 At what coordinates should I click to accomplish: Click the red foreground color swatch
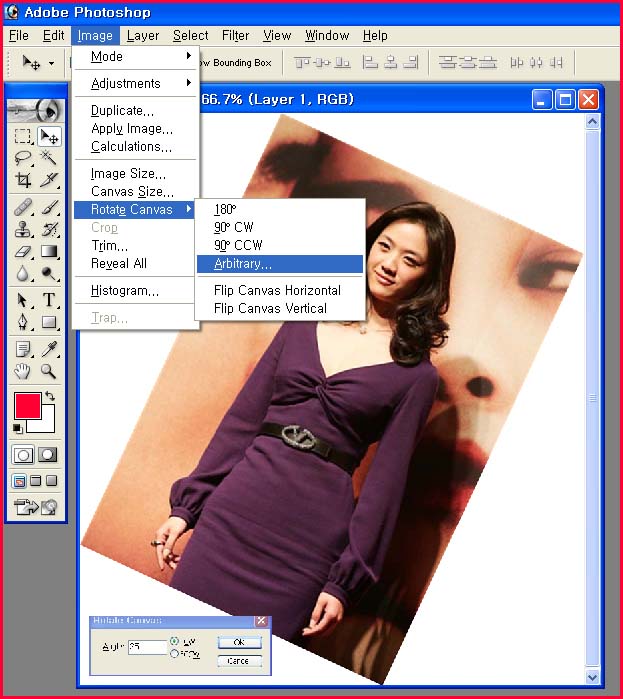[x=27, y=406]
